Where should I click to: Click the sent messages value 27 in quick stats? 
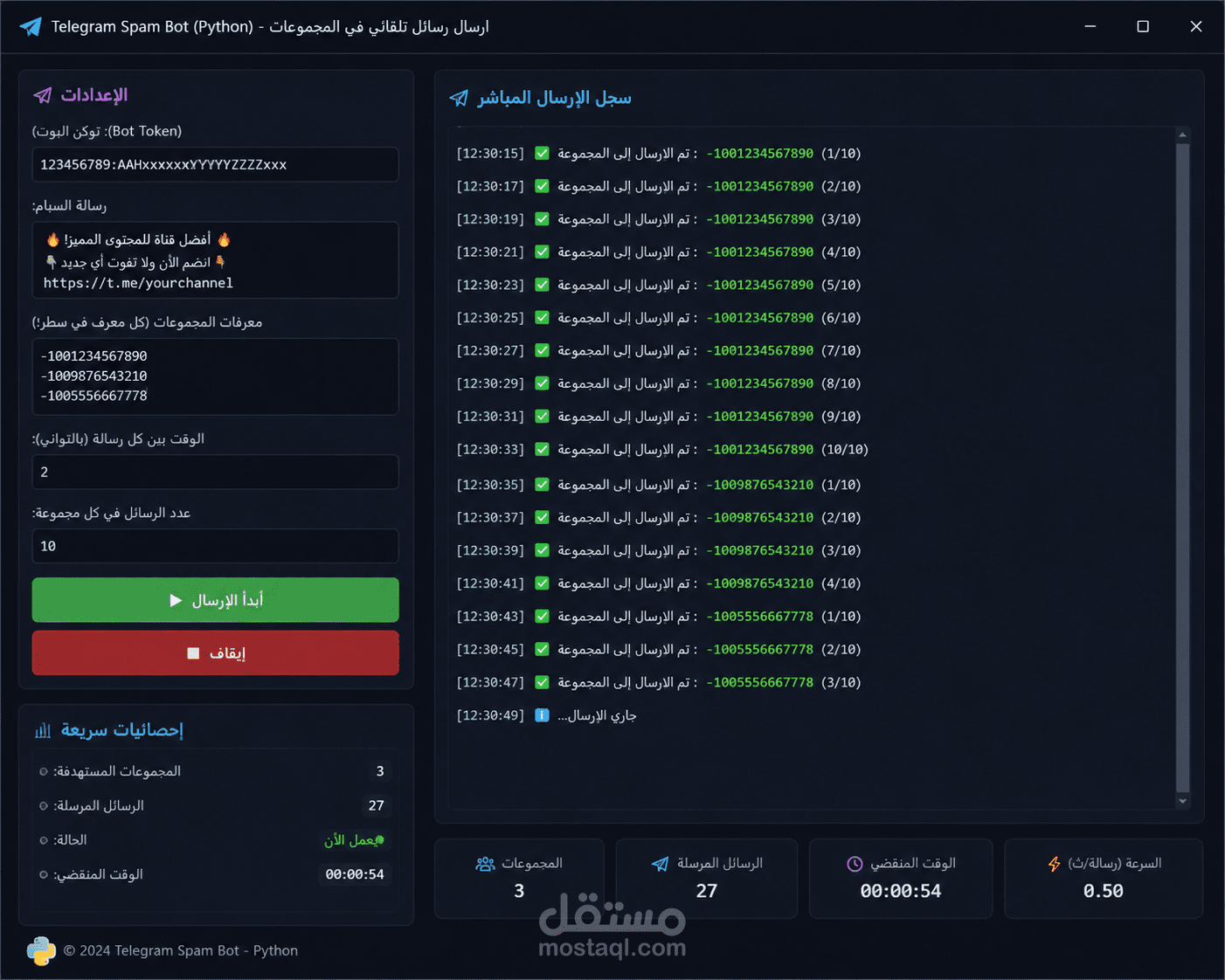point(376,805)
